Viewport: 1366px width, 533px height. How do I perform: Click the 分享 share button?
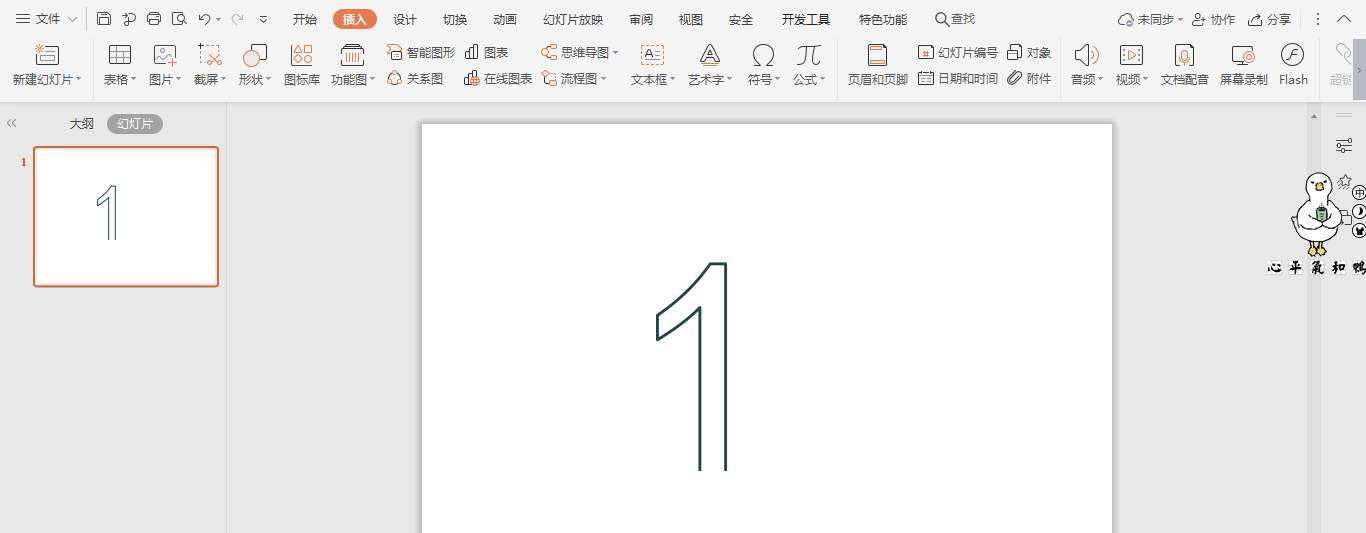click(1269, 19)
